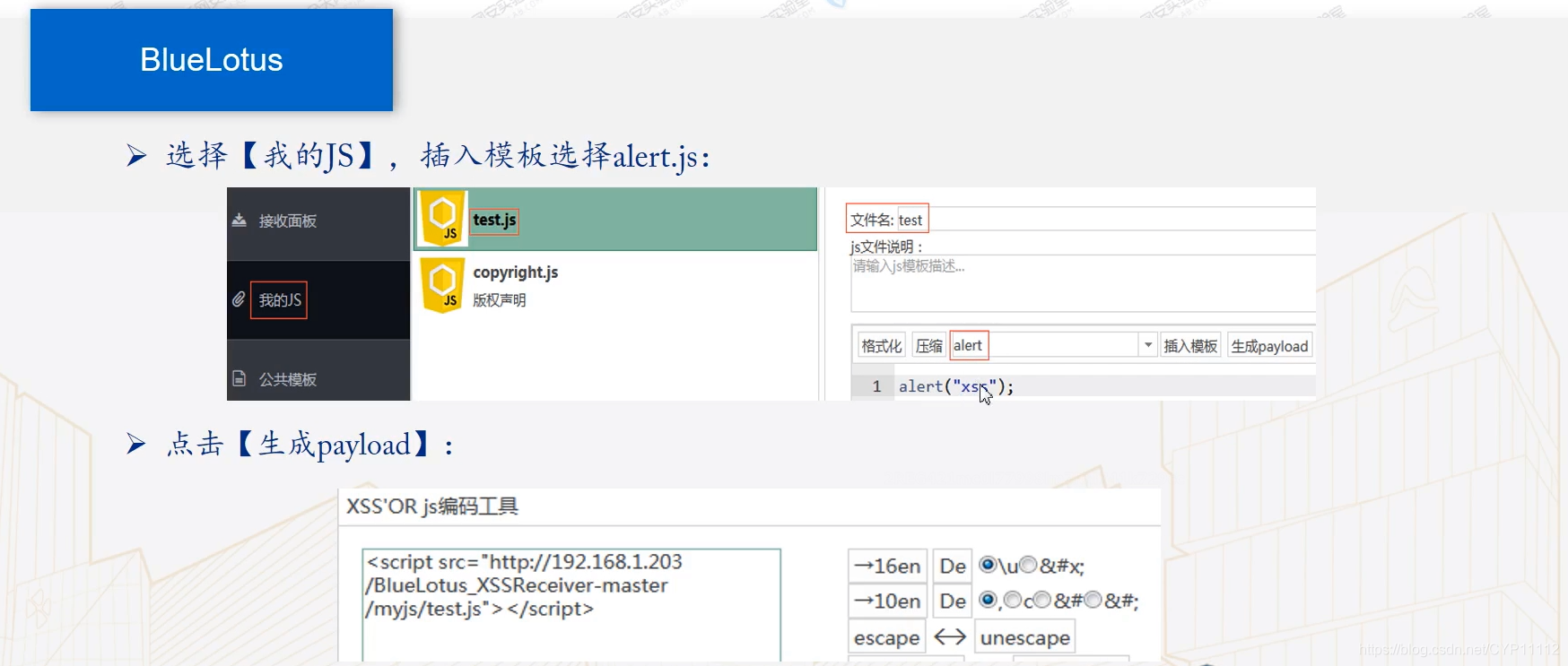Click the 文件名 input field containing test
The width and height of the screenshot is (1568, 666).
(x=1106, y=220)
